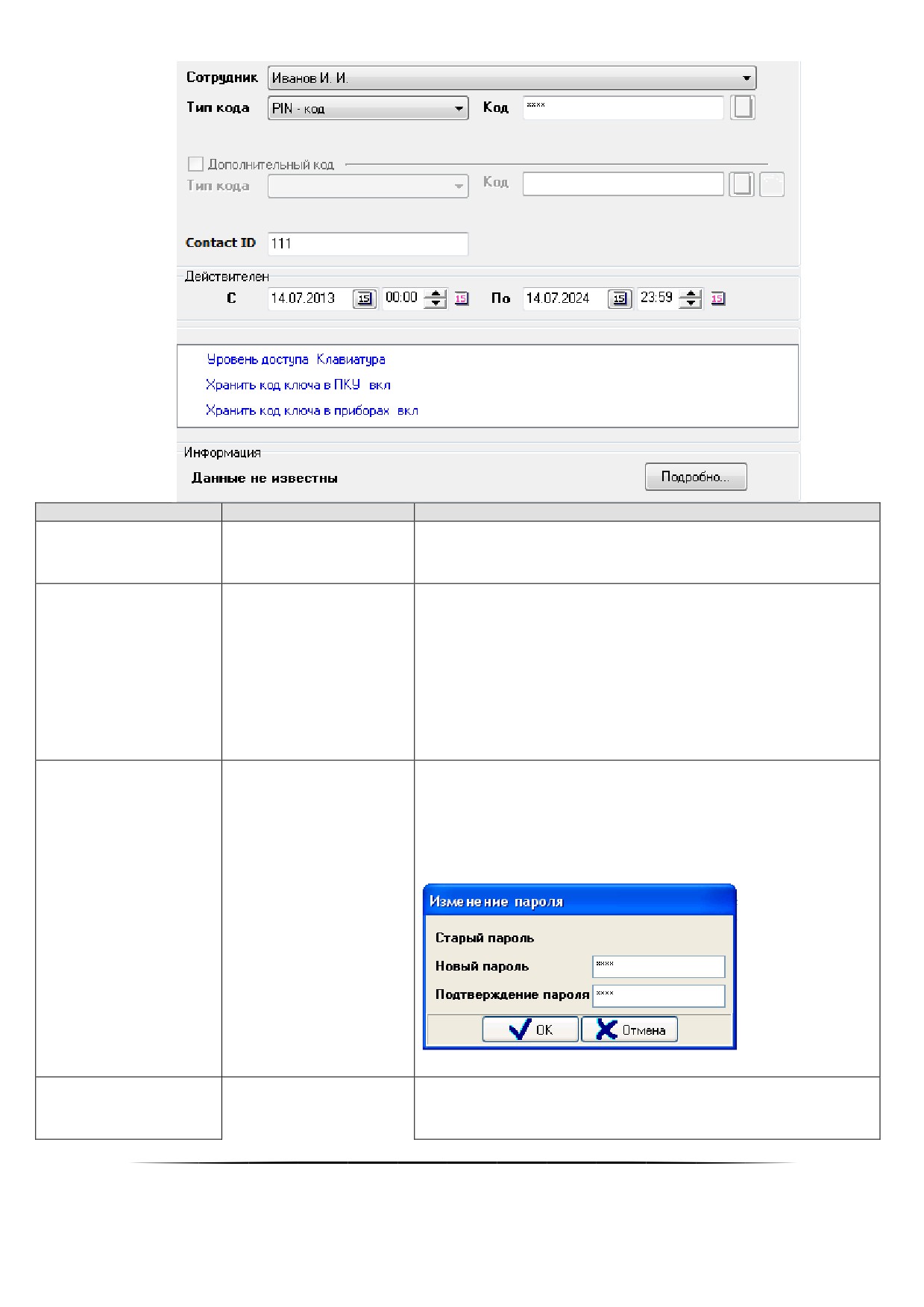Click the start time field 00:00
This screenshot has height=1307, width=924.
click(x=402, y=298)
